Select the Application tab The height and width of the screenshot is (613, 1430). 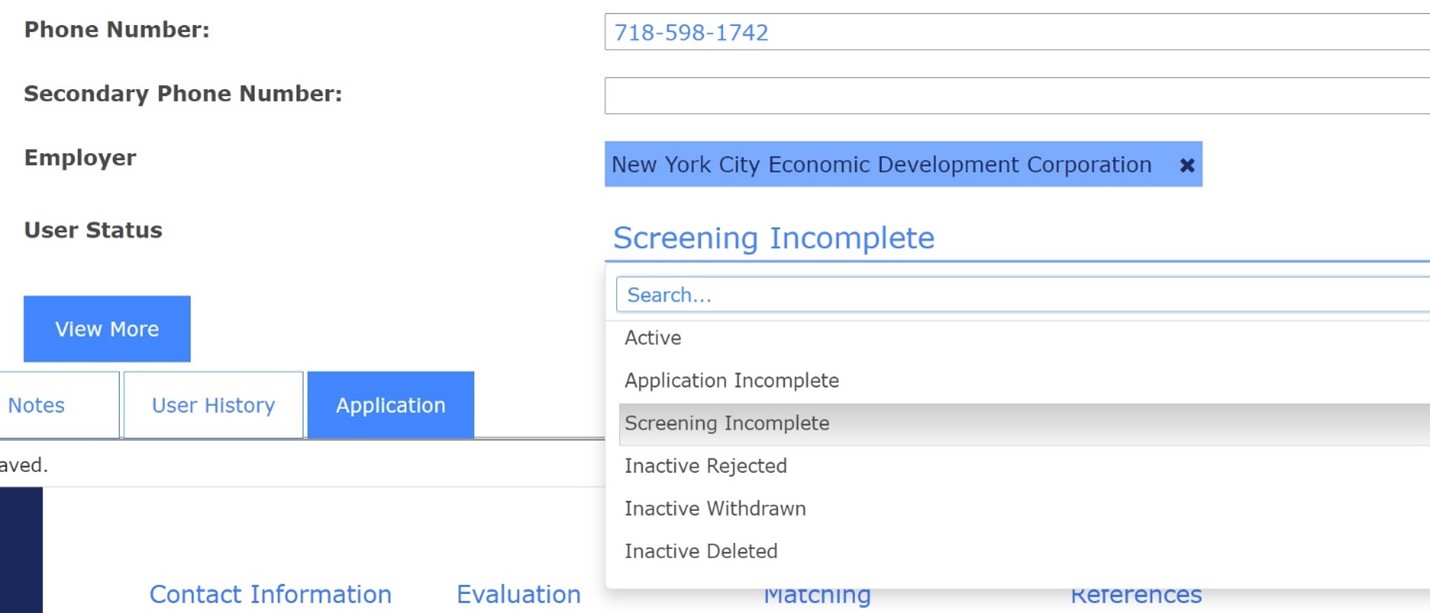(390, 405)
